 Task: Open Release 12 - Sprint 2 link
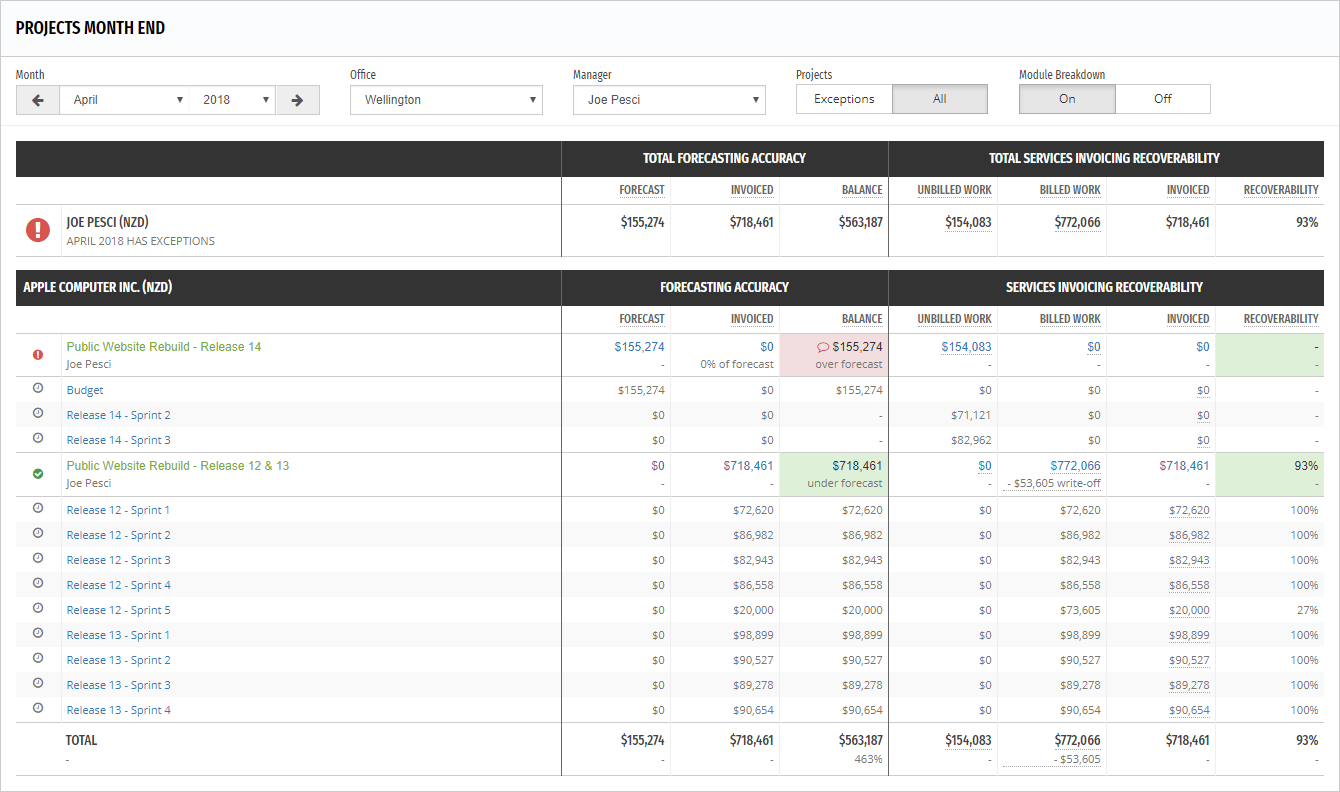pos(119,535)
